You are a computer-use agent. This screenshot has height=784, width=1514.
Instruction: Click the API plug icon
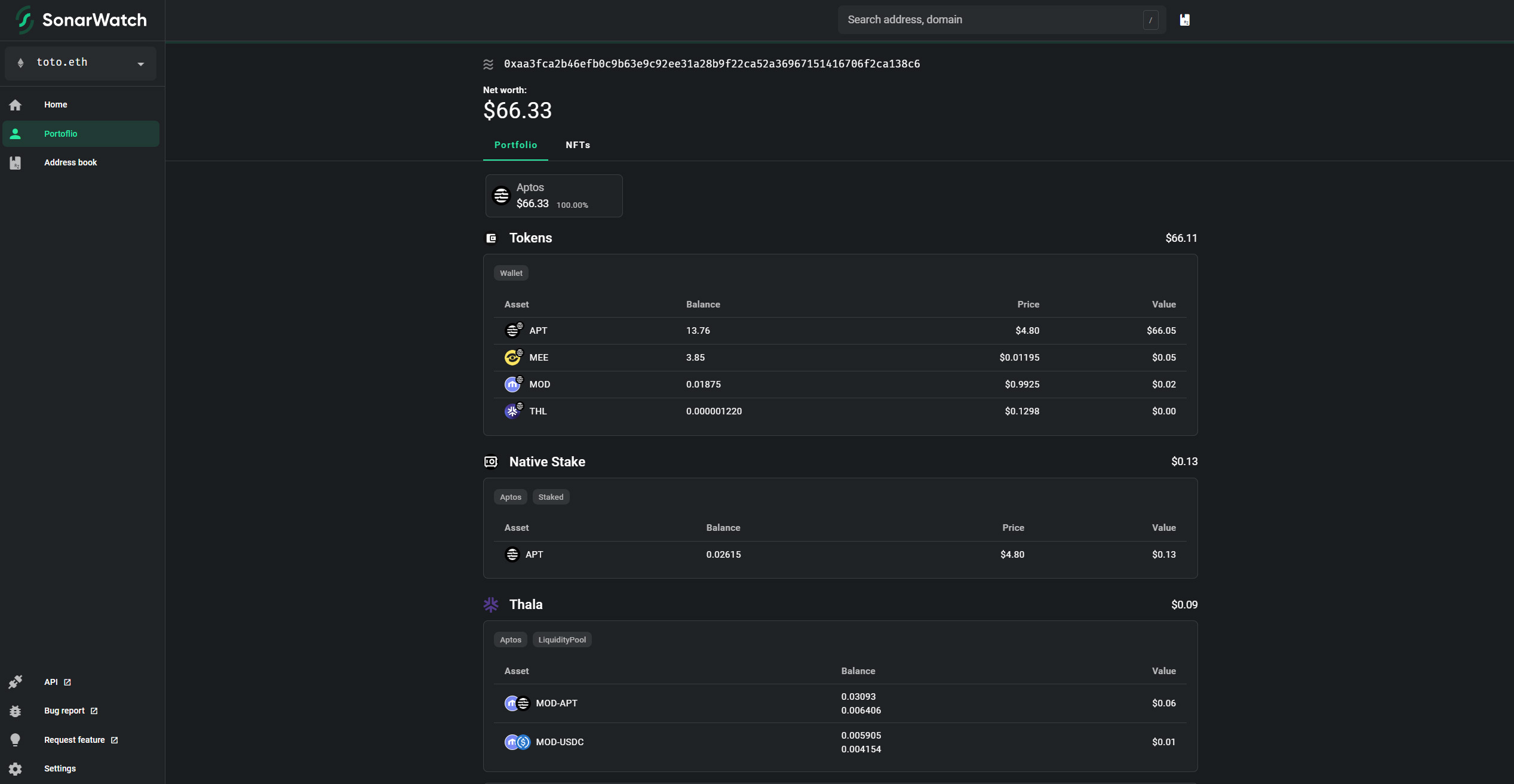pos(16,682)
